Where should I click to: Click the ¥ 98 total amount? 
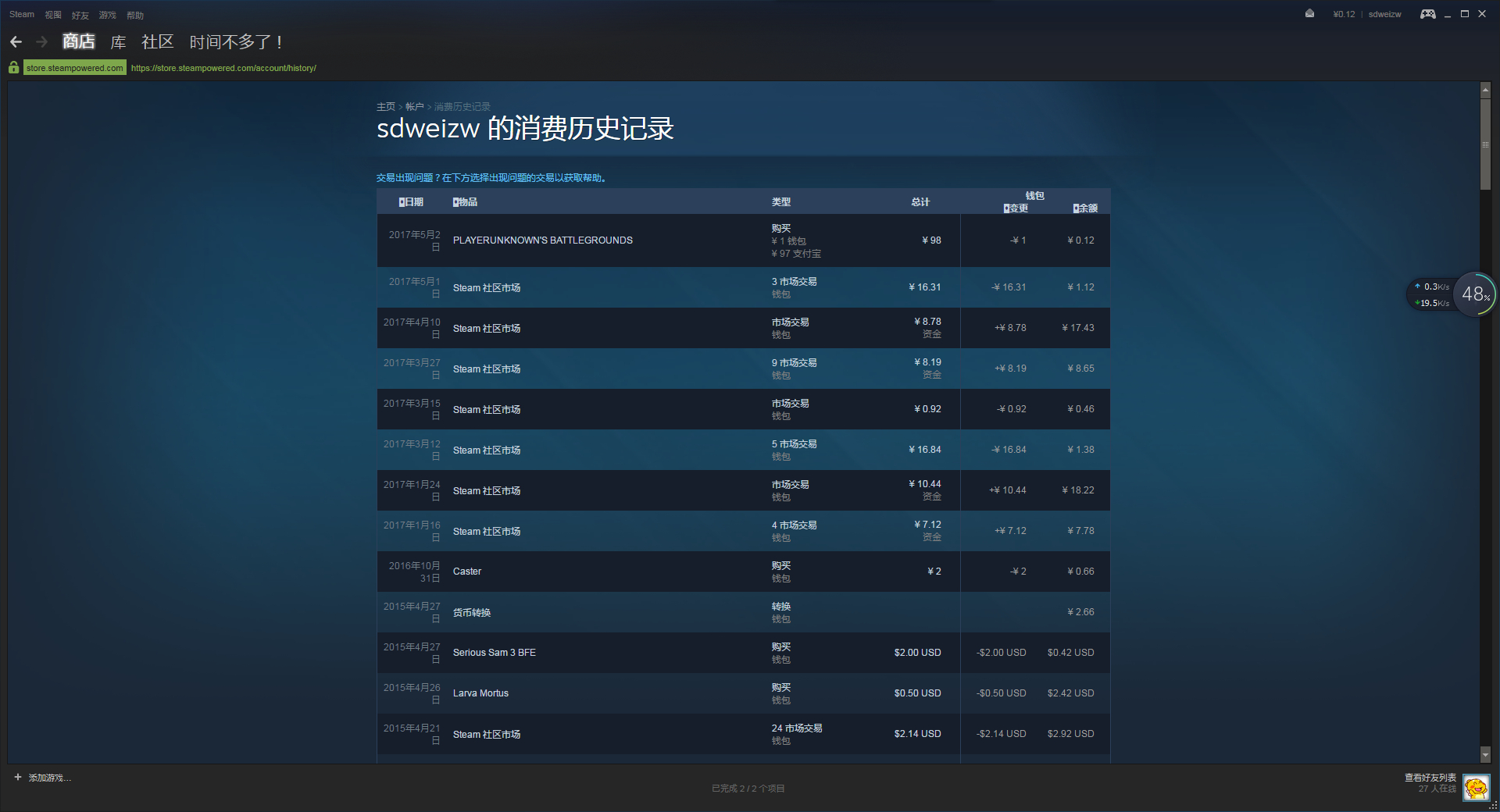click(x=931, y=240)
